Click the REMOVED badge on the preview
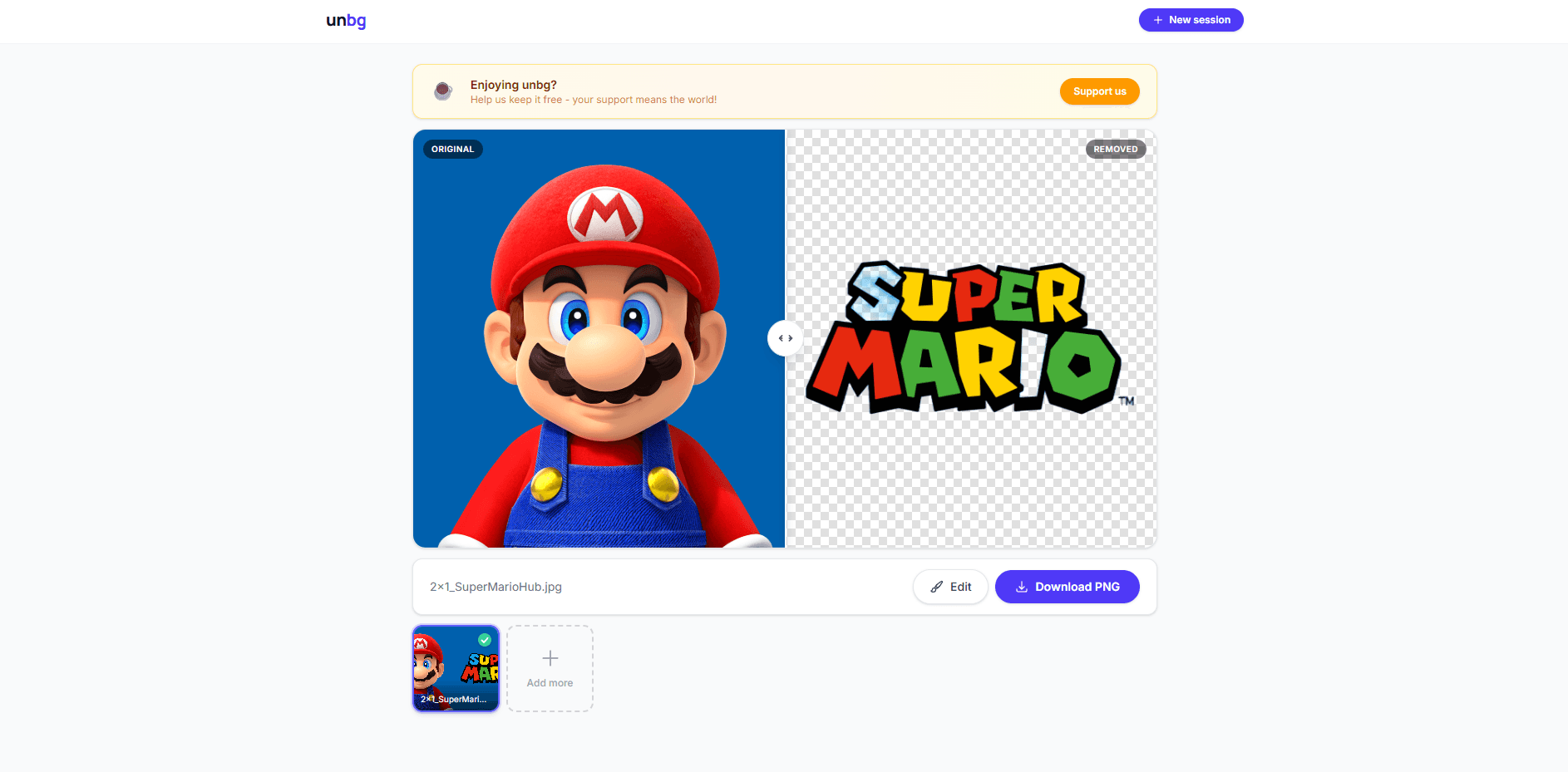This screenshot has height=772, width=1568. click(1115, 150)
